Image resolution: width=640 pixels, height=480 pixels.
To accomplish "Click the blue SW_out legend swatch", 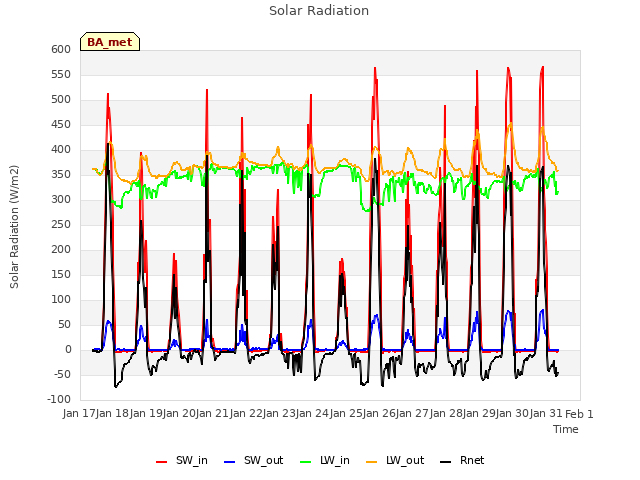I will [230, 462].
